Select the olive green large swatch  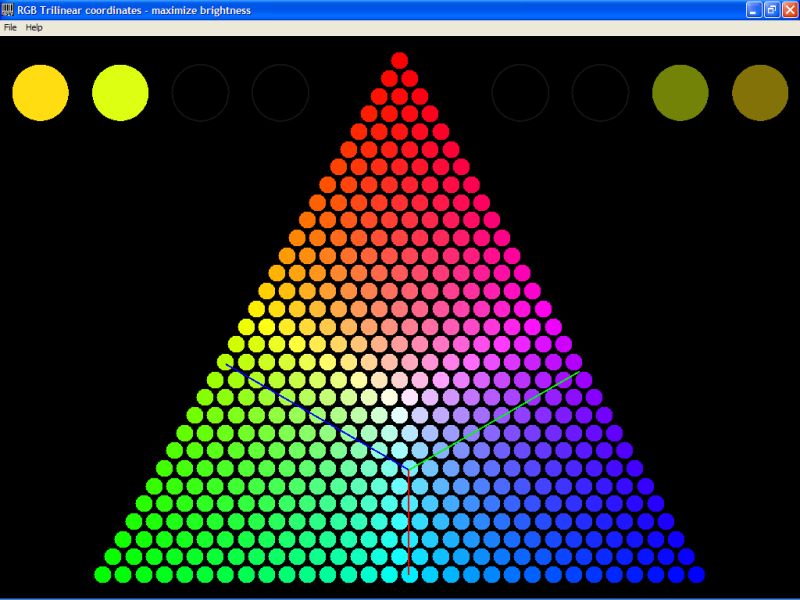click(x=680, y=93)
